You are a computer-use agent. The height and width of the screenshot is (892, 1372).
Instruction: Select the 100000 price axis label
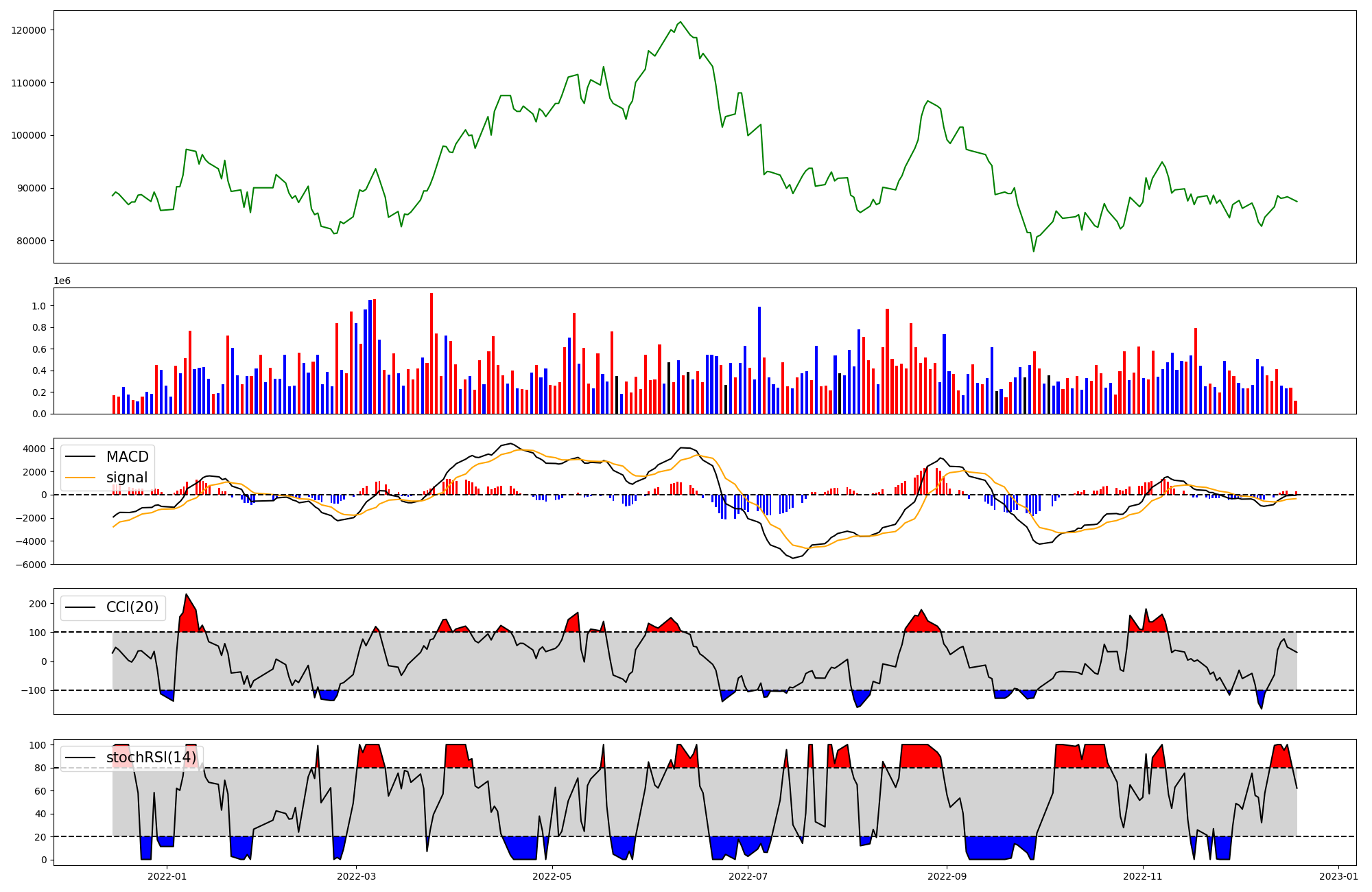[x=29, y=136]
